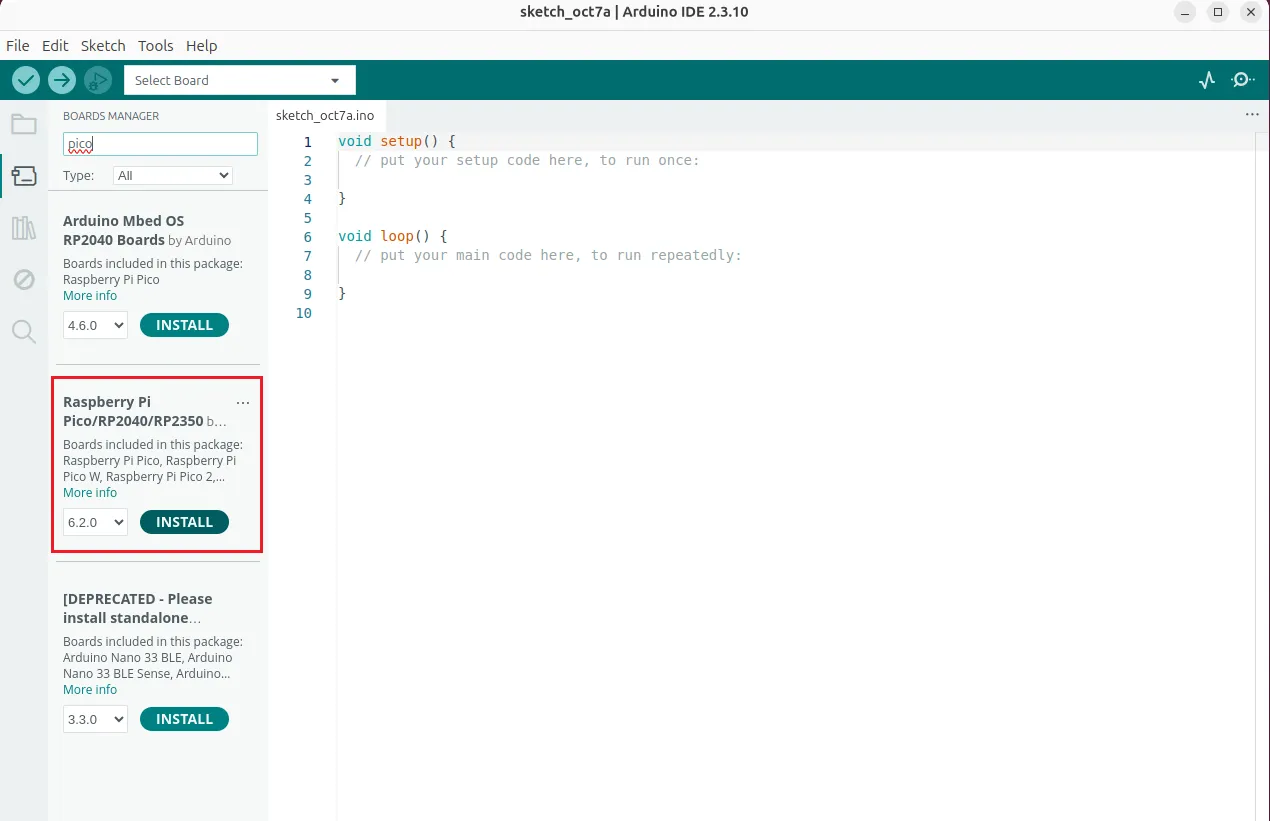The height and width of the screenshot is (821, 1270).
Task: Open the 4.6.0 version dropdown
Action: [x=95, y=325]
